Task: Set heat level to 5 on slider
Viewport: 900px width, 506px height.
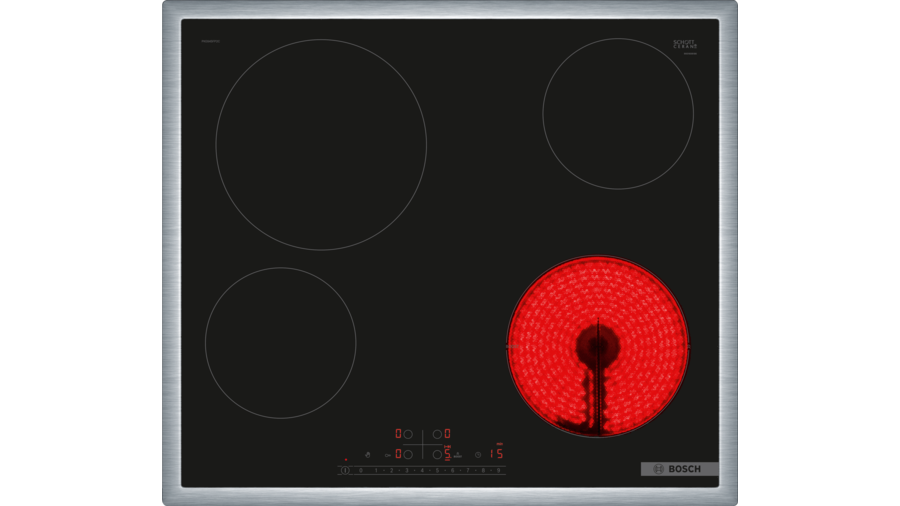Action: coord(437,470)
